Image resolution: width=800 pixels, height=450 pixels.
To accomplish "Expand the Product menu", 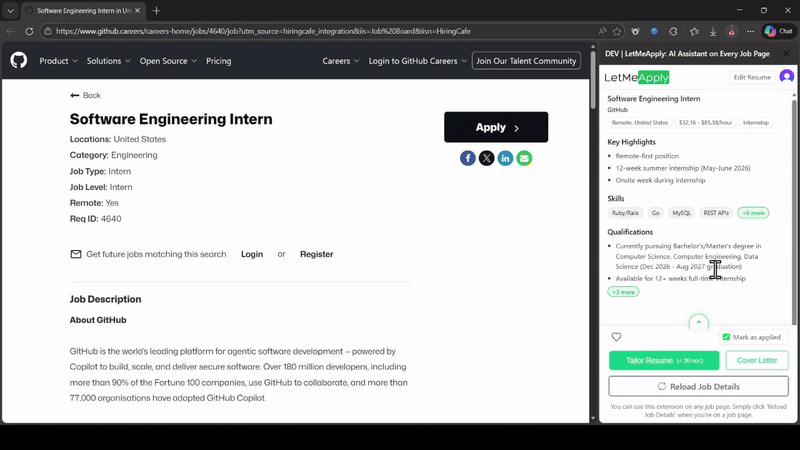I will tap(59, 61).
